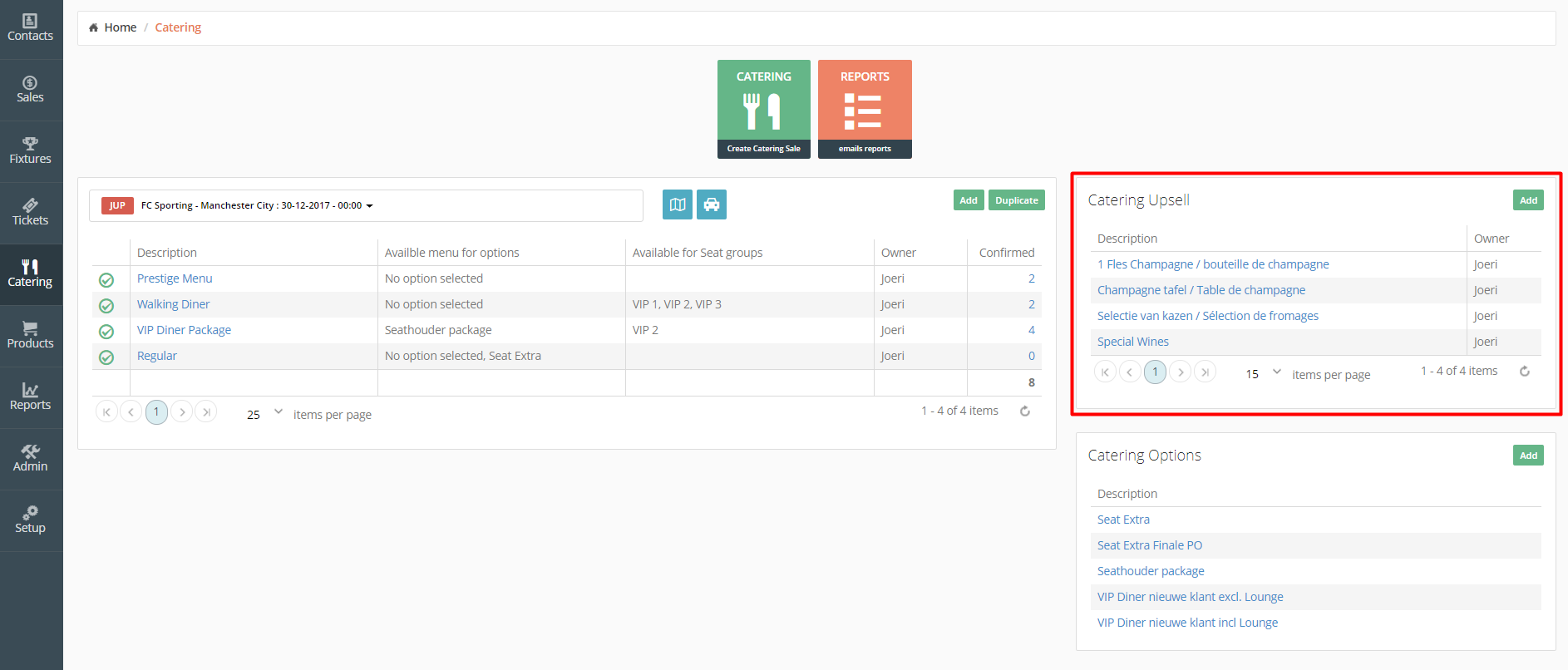Open 1 Fles Champagne upsell item
Image resolution: width=1568 pixels, height=670 pixels.
(1213, 264)
